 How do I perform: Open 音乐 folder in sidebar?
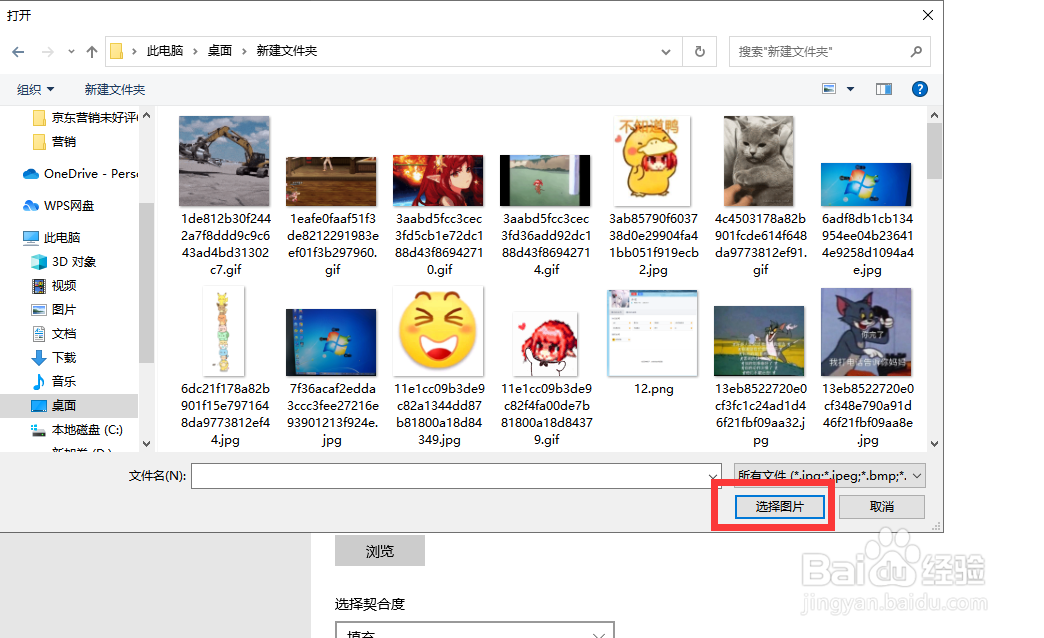54,382
